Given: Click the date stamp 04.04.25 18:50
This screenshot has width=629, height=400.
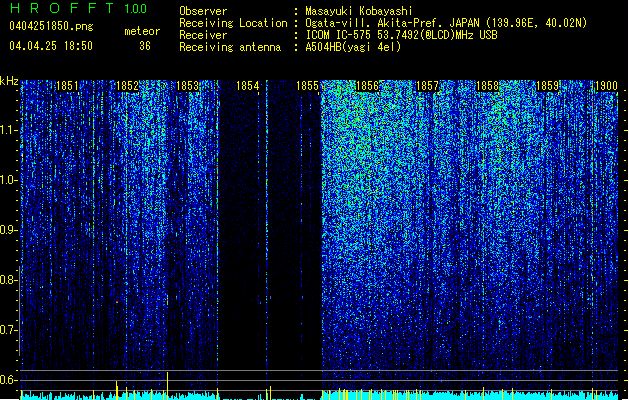Looking at the screenshot, I should [x=51, y=46].
